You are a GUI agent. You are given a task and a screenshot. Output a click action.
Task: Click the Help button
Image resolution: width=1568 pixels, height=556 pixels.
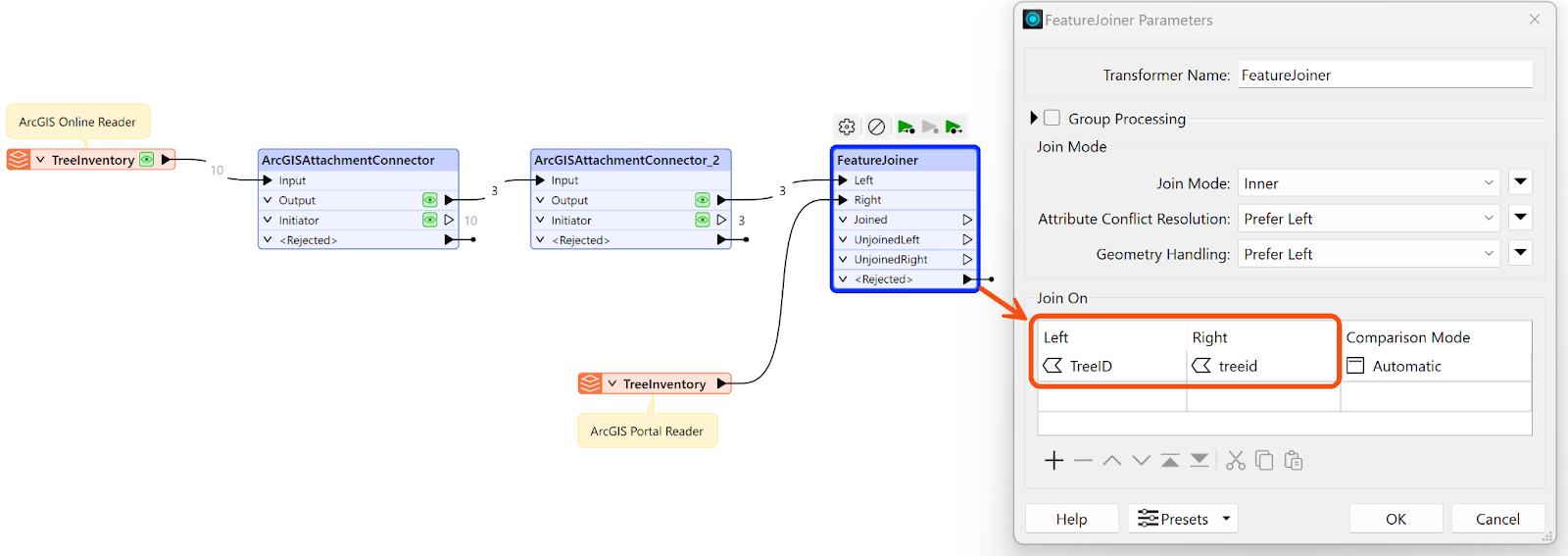point(1071,519)
